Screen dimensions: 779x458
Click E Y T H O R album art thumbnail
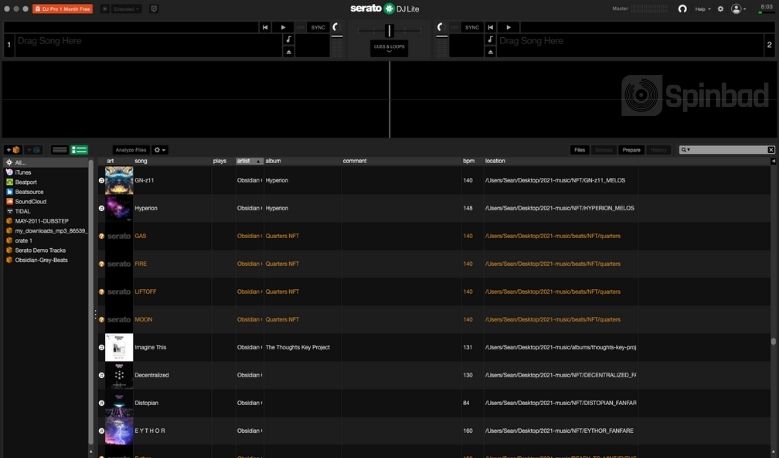click(119, 431)
